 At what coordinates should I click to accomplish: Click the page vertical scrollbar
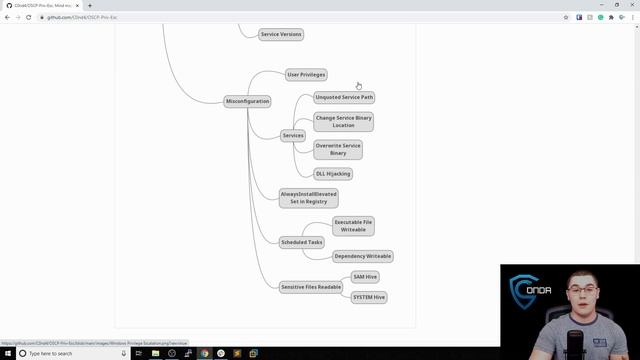pos(637,143)
